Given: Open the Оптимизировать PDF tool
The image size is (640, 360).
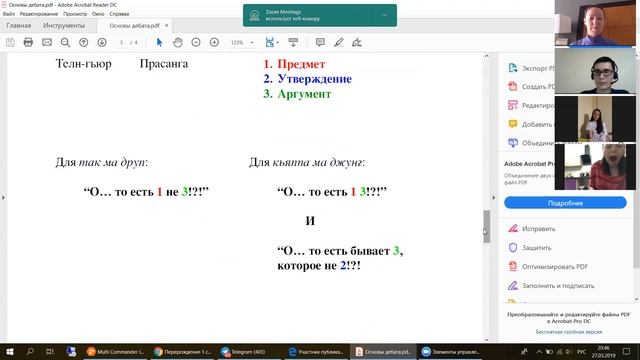Looking at the screenshot, I should point(547,267).
